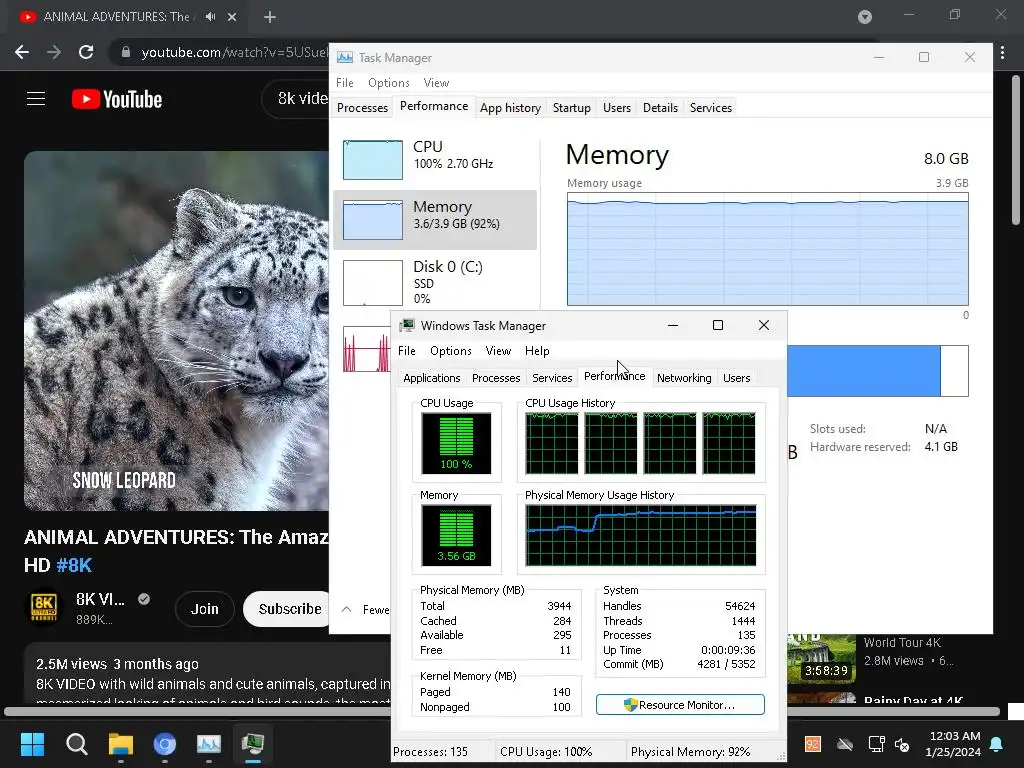
Task: Open View menu in Task Manager
Action: pos(436,83)
